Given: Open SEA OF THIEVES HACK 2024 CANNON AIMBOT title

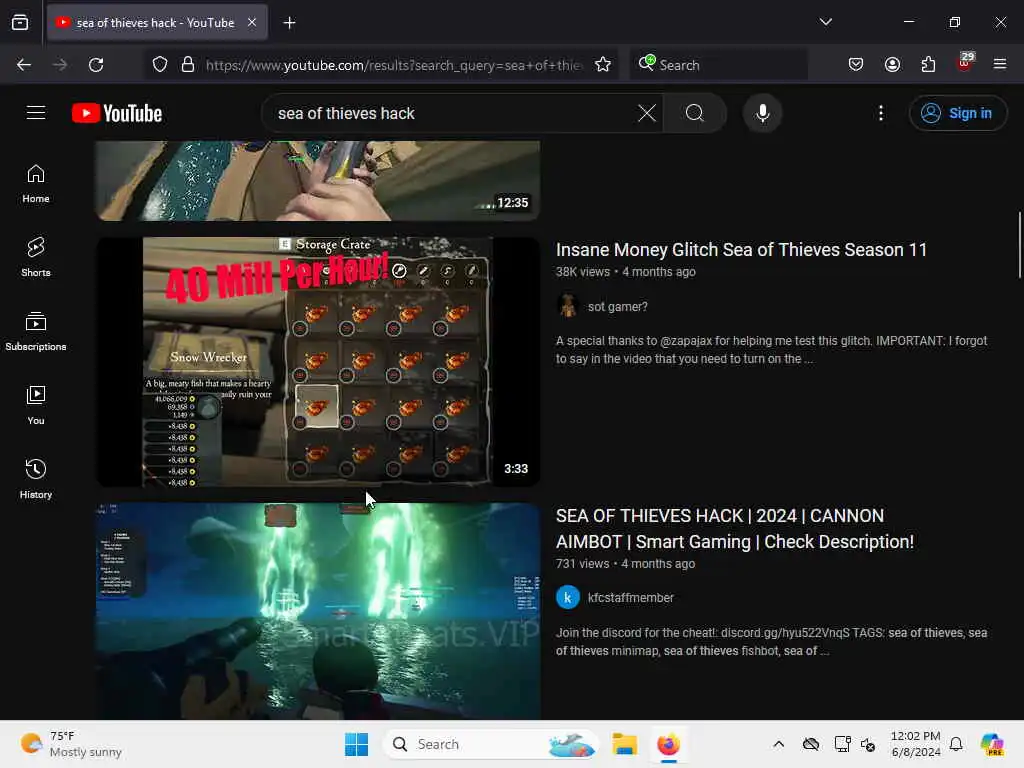Looking at the screenshot, I should pyautogui.click(x=735, y=529).
